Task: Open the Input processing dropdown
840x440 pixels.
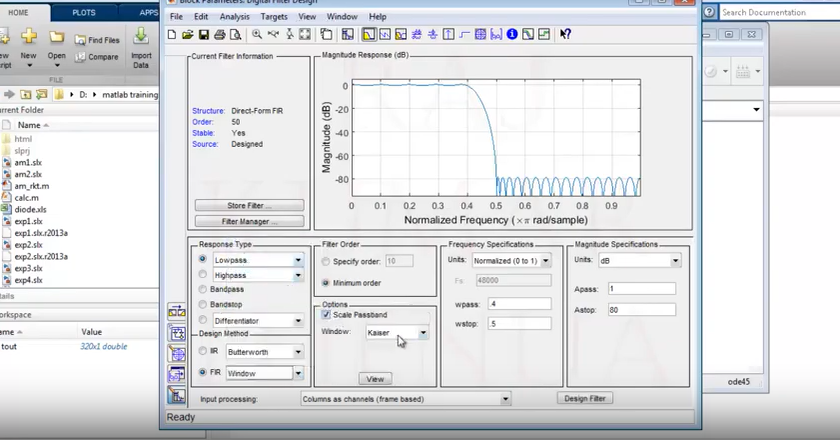Action: 406,399
